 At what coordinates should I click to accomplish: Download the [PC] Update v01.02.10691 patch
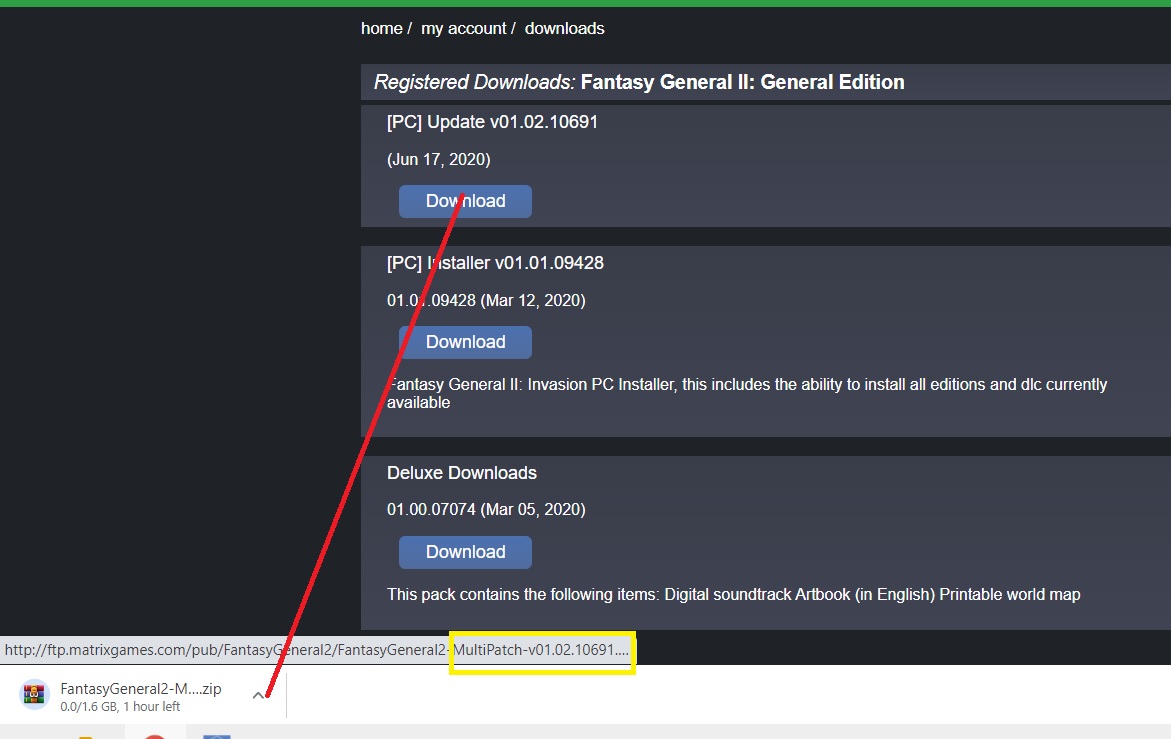pyautogui.click(x=465, y=202)
